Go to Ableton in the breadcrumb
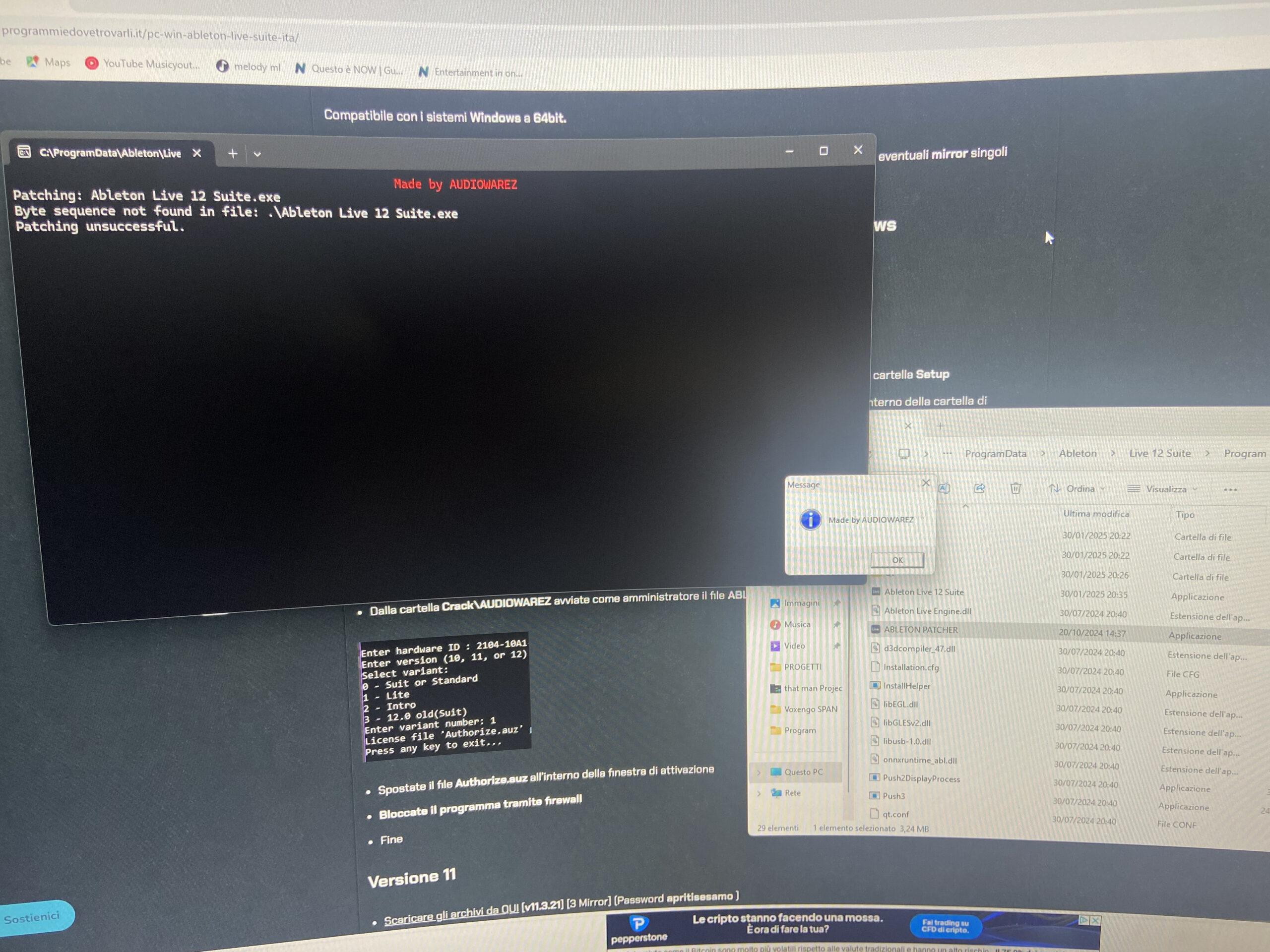 click(x=1077, y=453)
